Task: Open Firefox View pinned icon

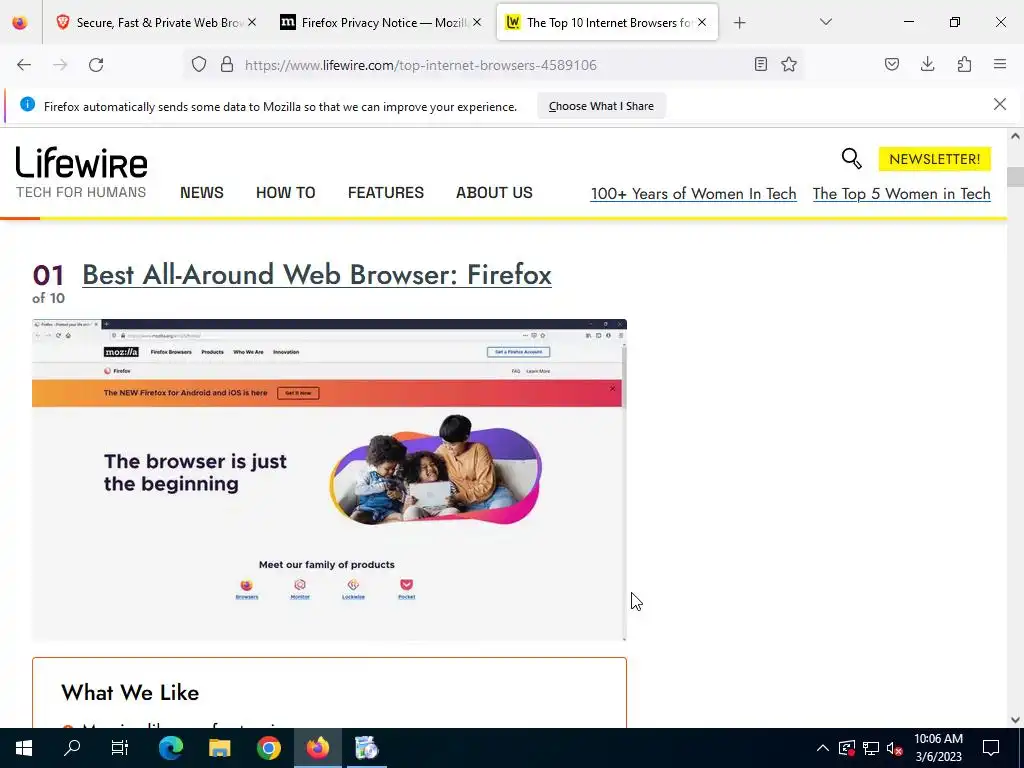Action: point(20,23)
